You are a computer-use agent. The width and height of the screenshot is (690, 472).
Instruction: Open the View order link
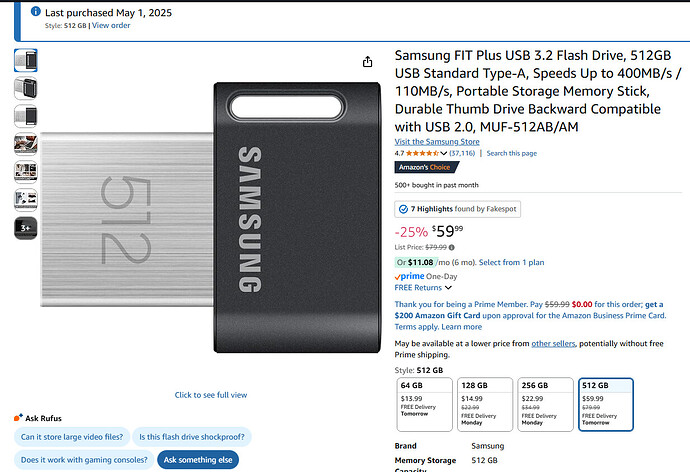[111, 26]
